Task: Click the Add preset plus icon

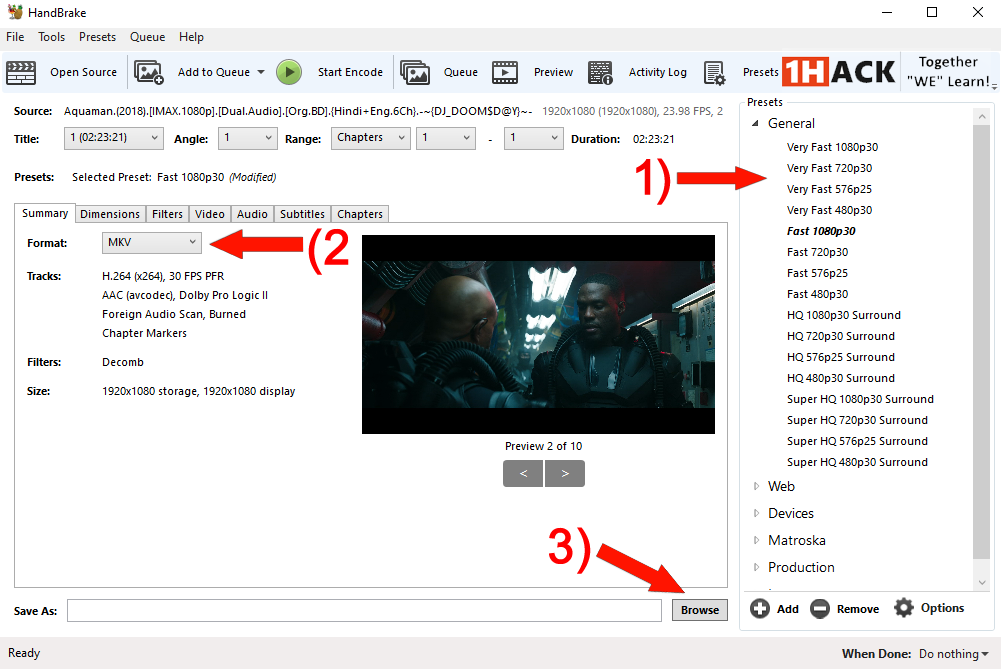Action: (x=760, y=608)
